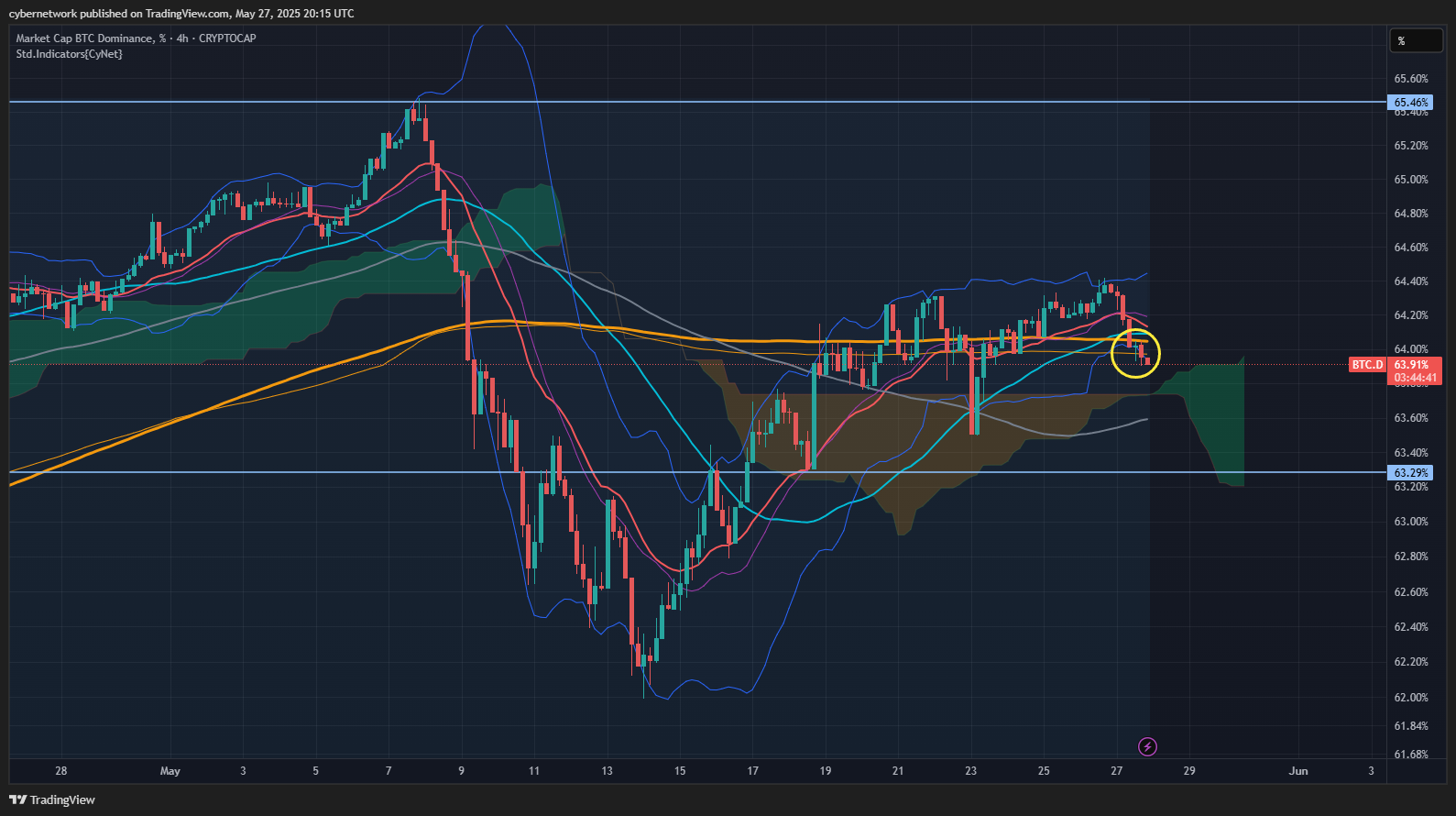Click the cybernetwork published header text
Image resolution: width=1456 pixels, height=816 pixels.
(x=181, y=14)
